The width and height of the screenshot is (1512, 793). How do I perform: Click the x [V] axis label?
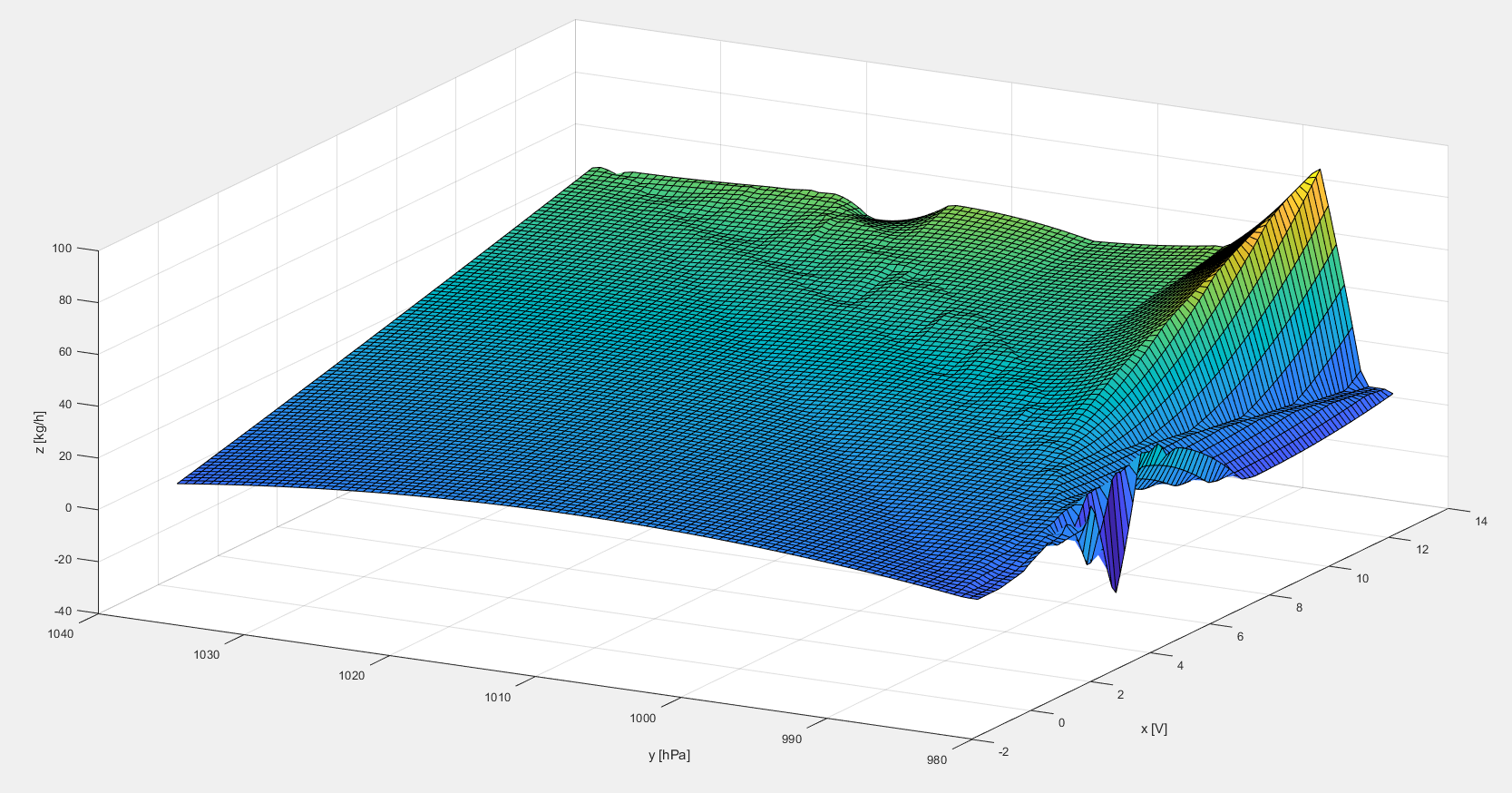pos(1154,729)
